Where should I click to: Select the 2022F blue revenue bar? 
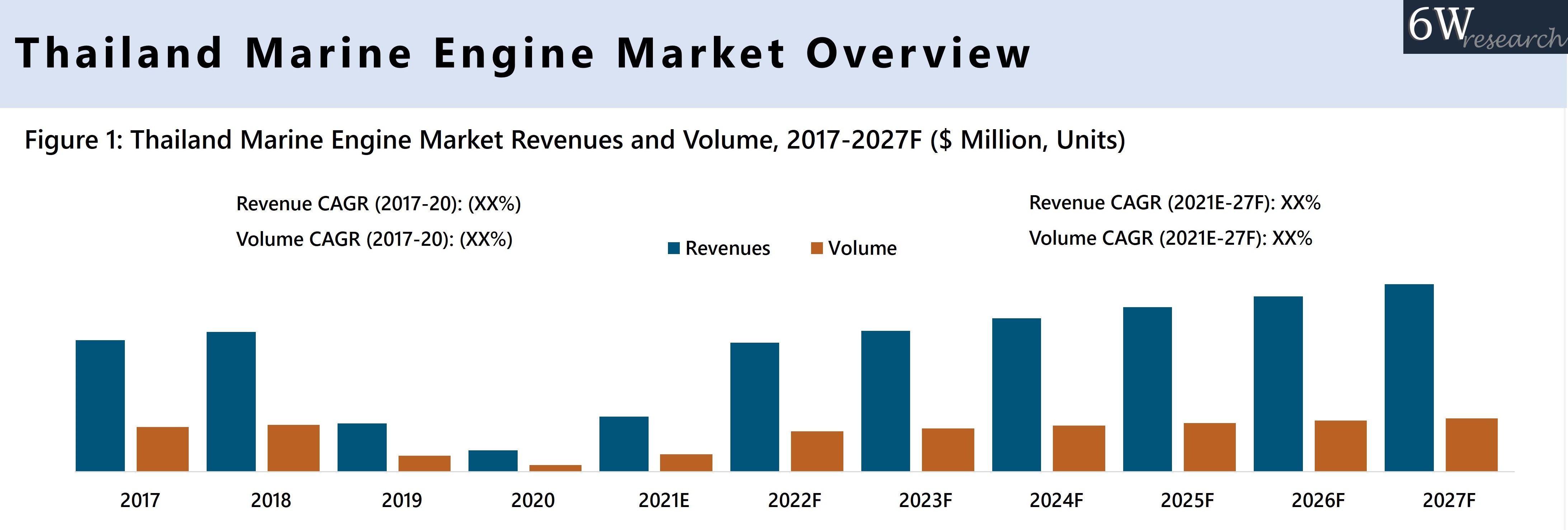pos(755,407)
